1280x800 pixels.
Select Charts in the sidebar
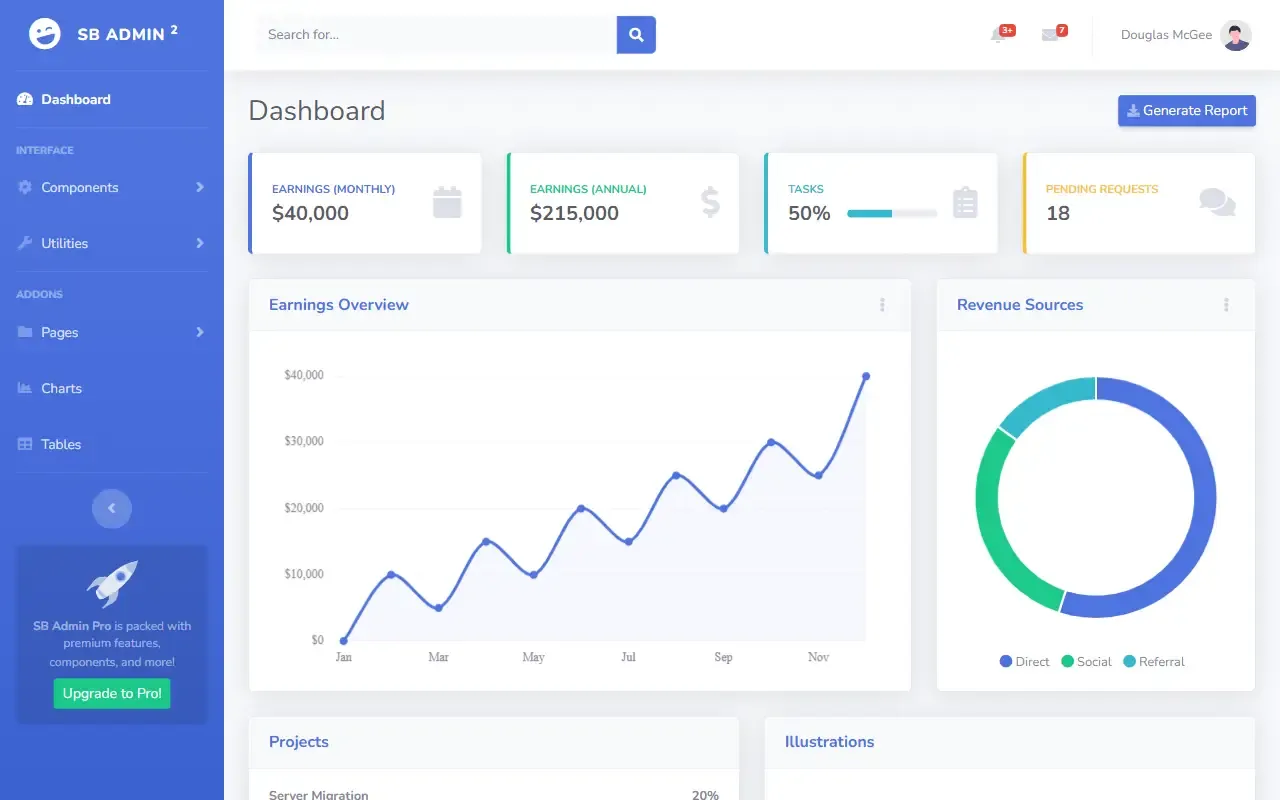click(112, 388)
